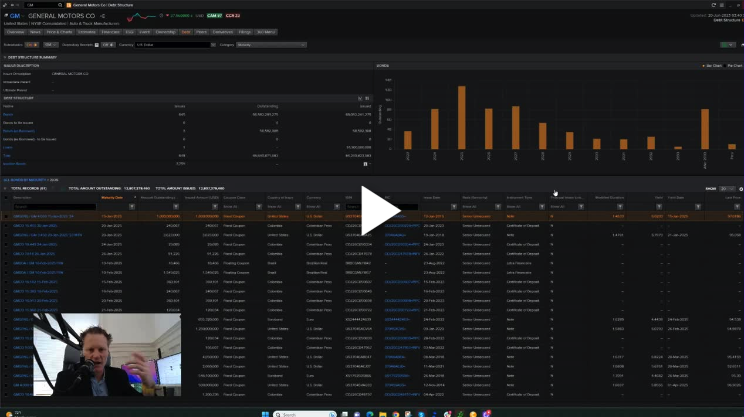Check the box on the 24-Jan-2025 bond row
Viewport: 745px width, 417px height.
pos(6,245)
